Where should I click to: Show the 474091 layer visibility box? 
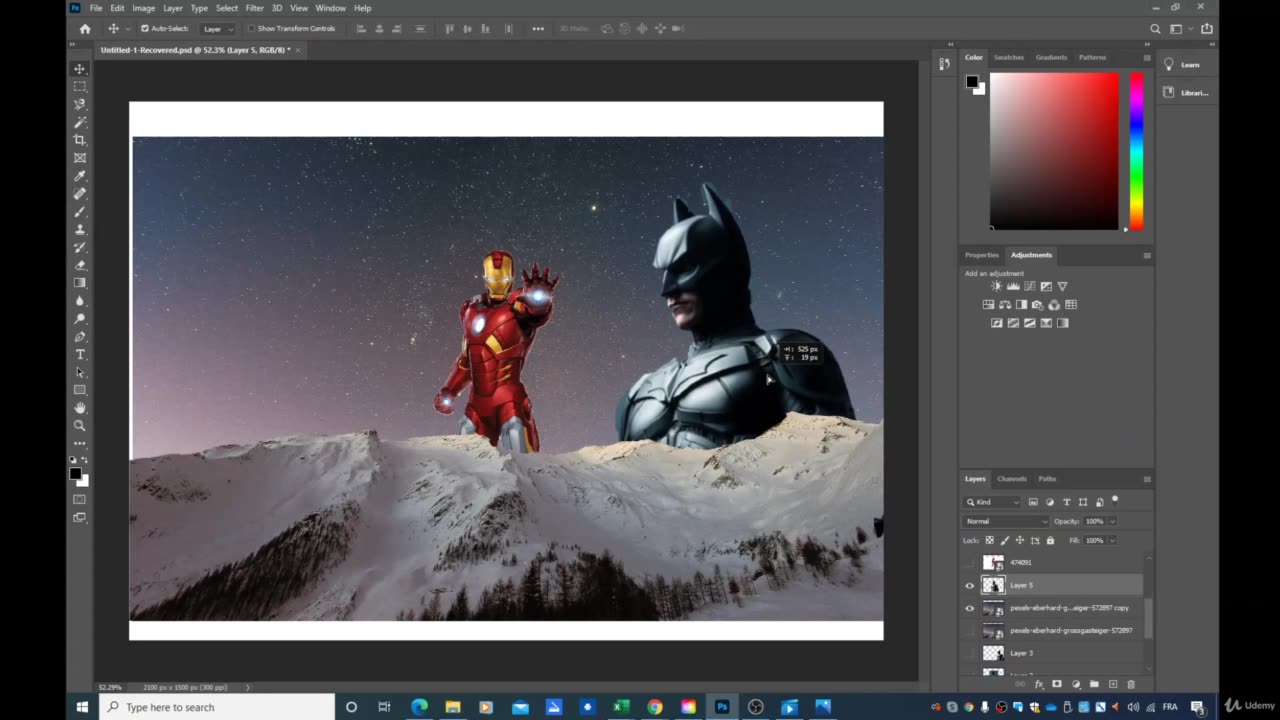tap(969, 563)
